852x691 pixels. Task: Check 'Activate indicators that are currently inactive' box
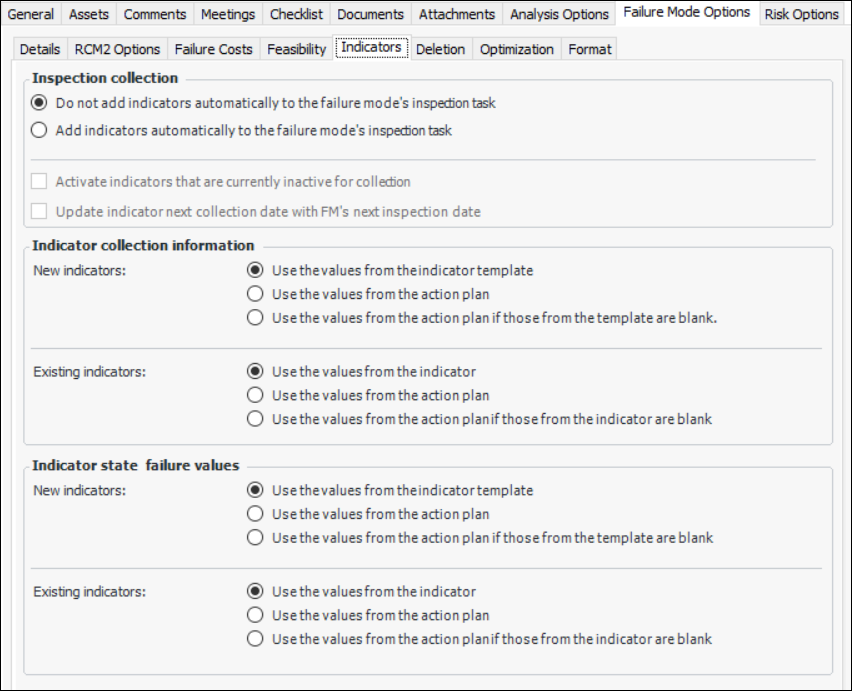tap(40, 182)
